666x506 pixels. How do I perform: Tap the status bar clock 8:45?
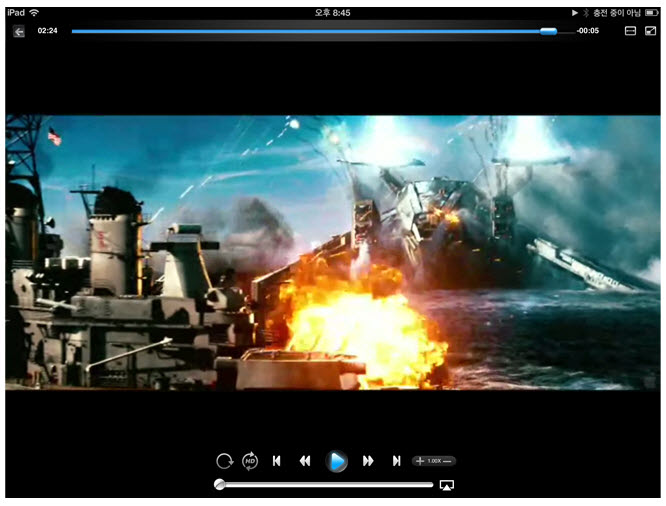[x=332, y=13]
